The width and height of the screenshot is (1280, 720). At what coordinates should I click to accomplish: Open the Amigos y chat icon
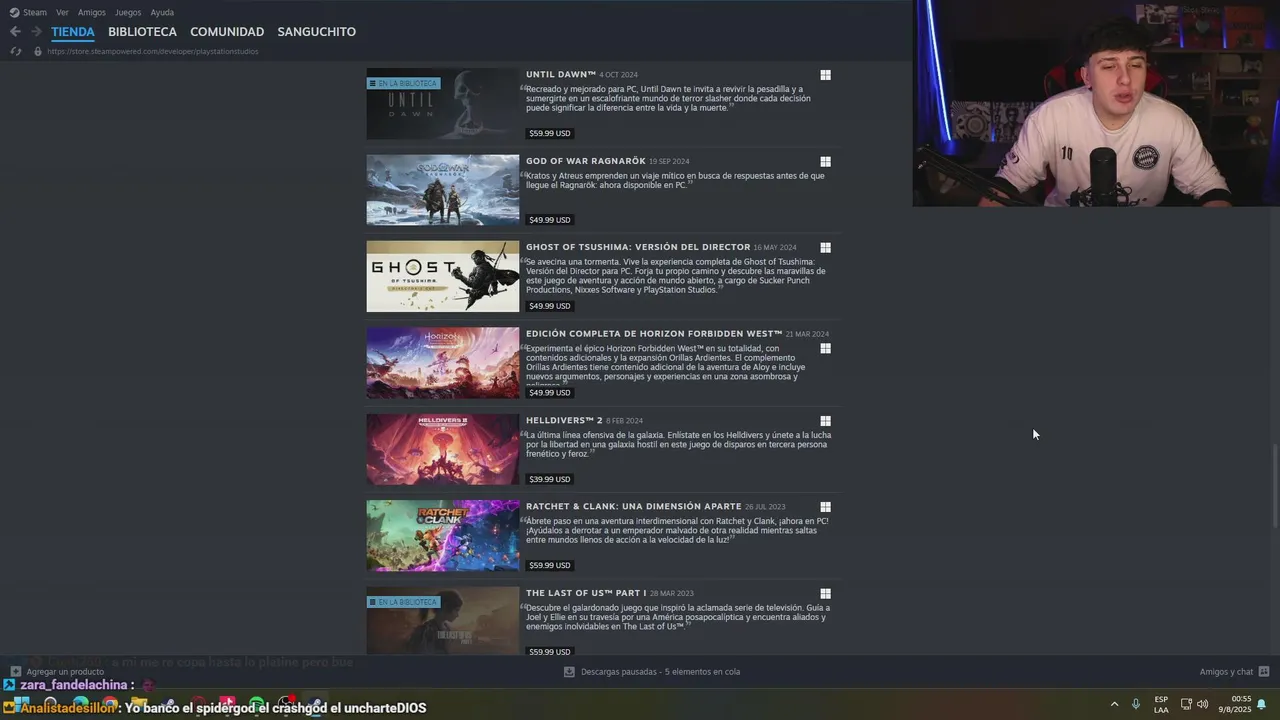[1264, 672]
